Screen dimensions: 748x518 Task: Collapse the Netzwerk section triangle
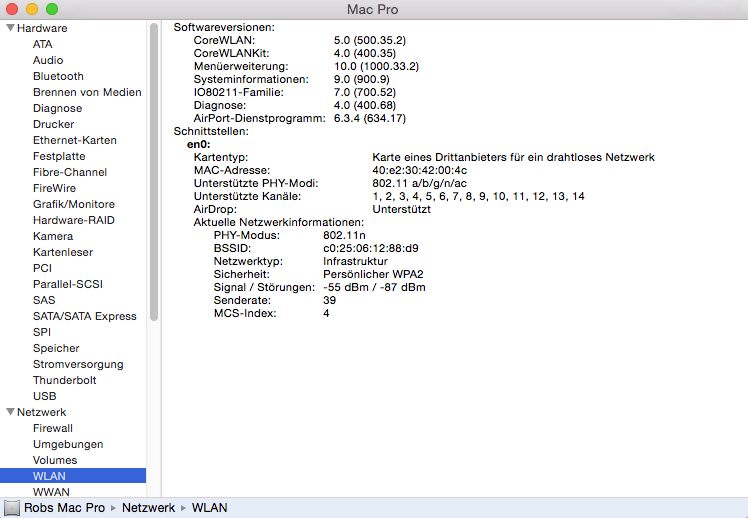click(x=10, y=412)
